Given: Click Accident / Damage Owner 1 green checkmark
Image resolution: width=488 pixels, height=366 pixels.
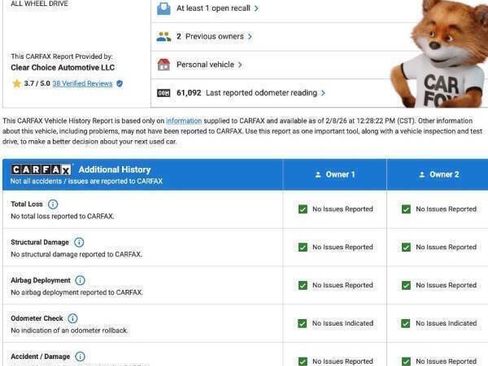Looking at the screenshot, I should [303, 361].
